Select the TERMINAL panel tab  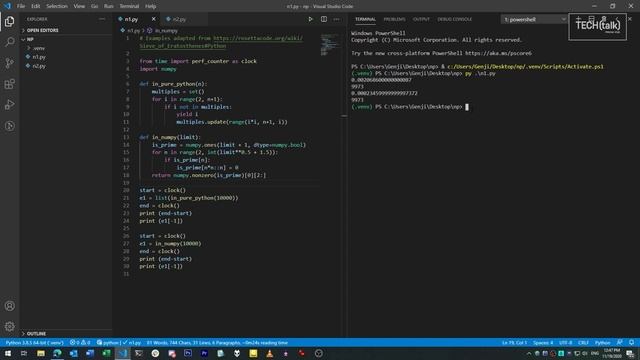point(365,19)
